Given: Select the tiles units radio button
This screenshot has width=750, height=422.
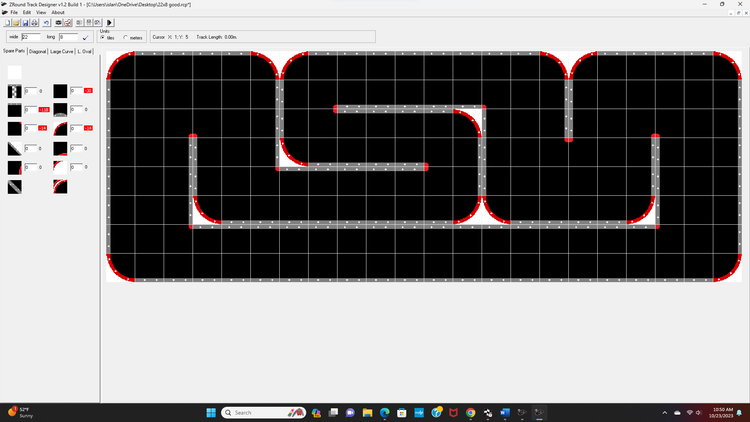Looking at the screenshot, I should coord(102,38).
